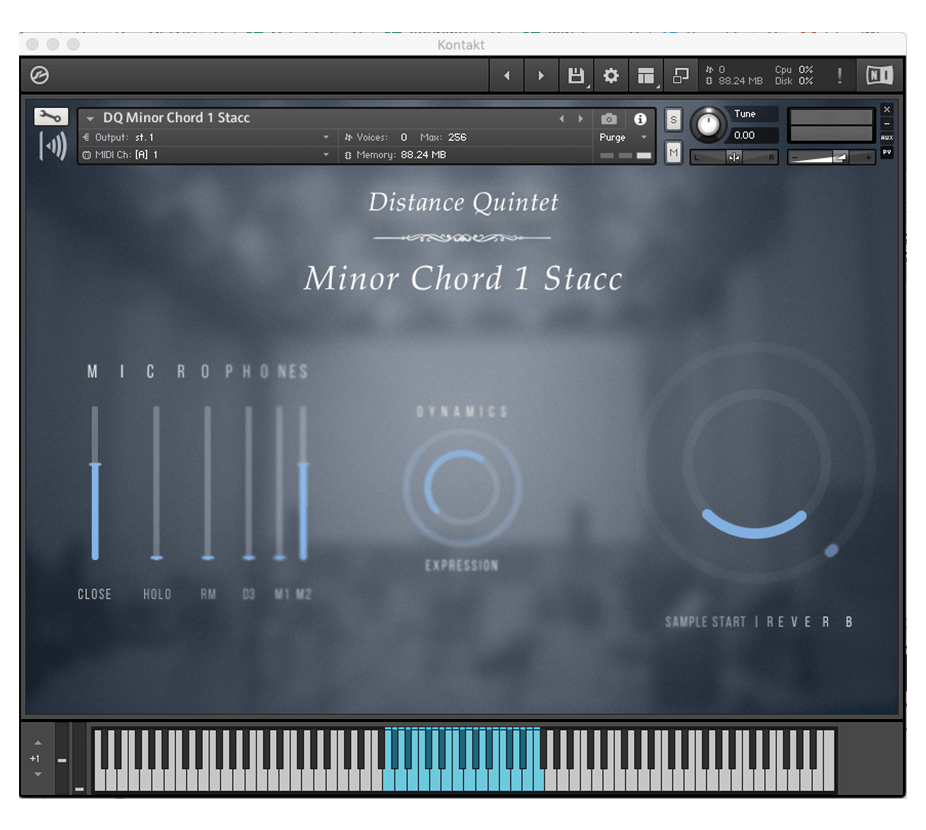
Task: Toggle the PV button on instrument header
Action: tap(886, 152)
